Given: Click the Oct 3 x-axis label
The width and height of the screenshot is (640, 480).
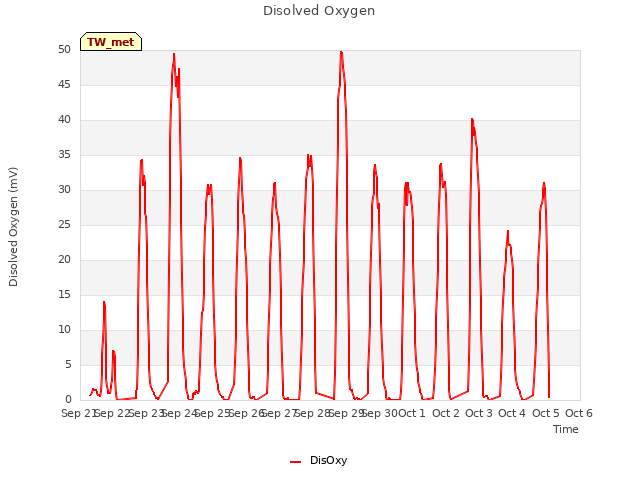Looking at the screenshot, I should (x=479, y=413).
